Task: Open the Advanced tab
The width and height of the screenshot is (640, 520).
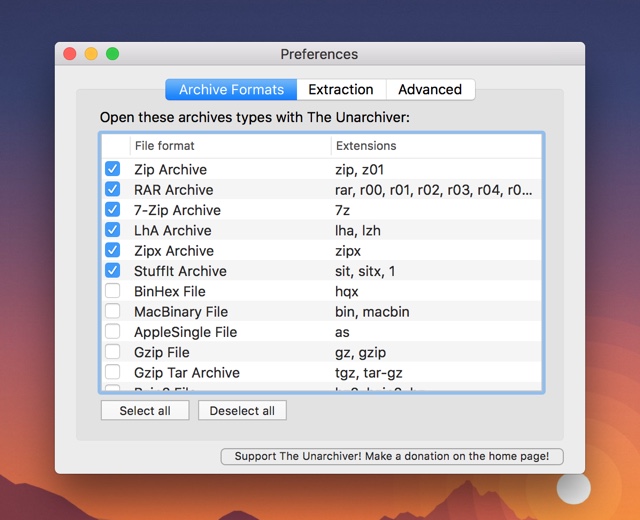Action: point(430,89)
